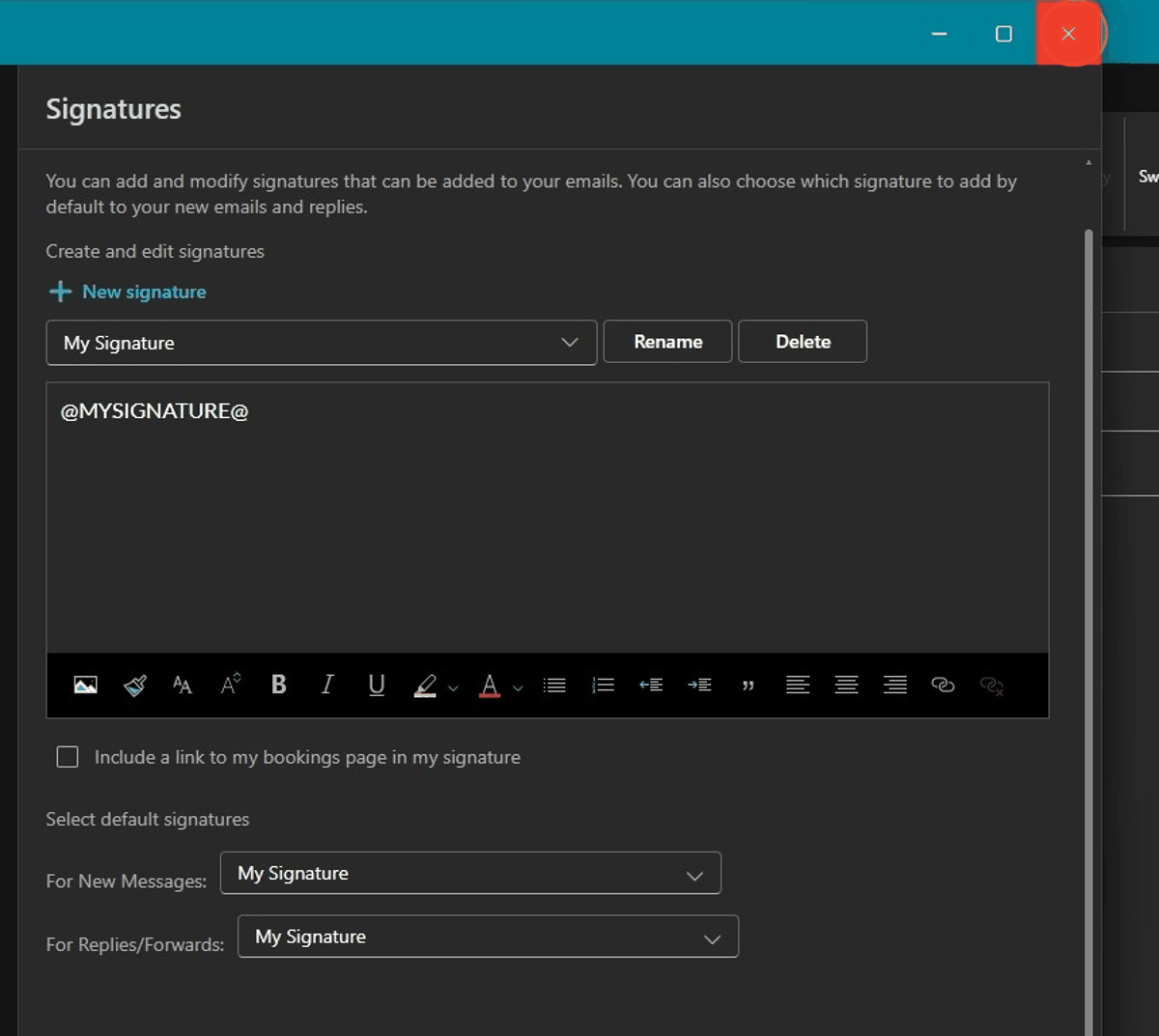1159x1036 pixels.
Task: Click the plus icon for new signature
Action: pos(60,292)
